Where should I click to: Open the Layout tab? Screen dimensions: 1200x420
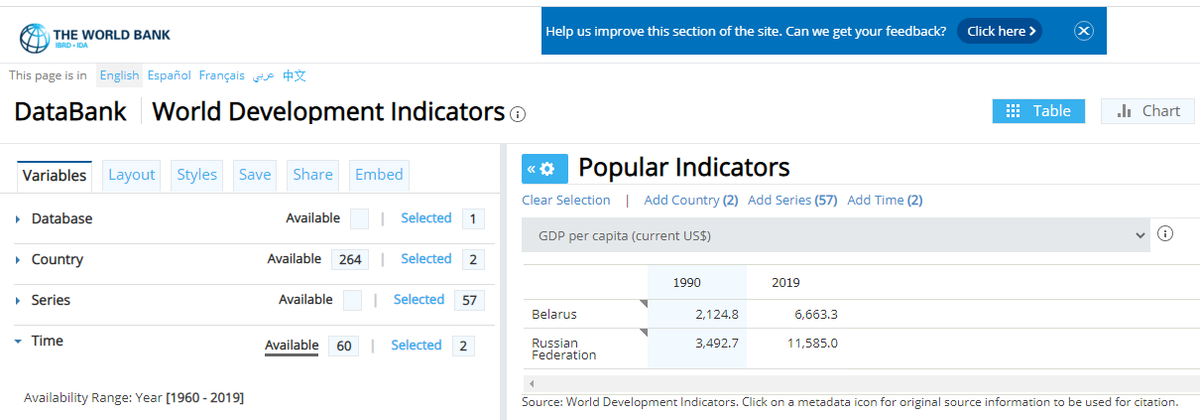(131, 175)
